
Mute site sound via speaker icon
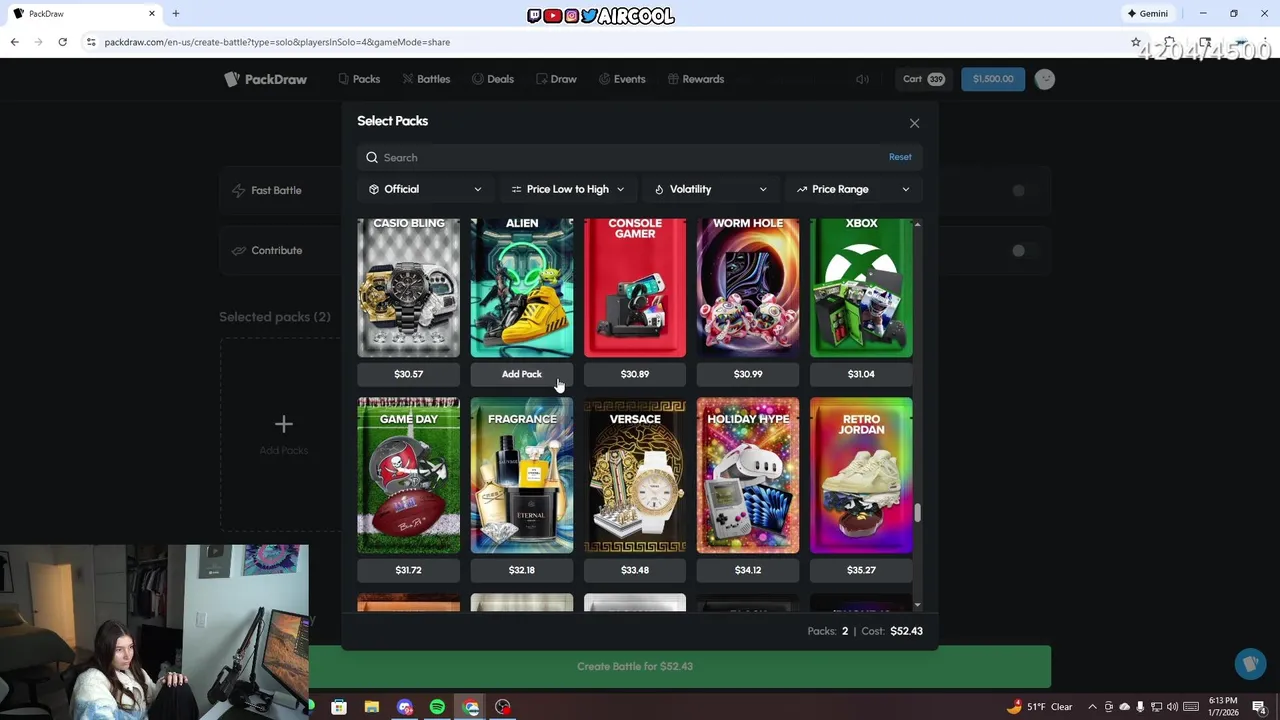click(x=862, y=79)
